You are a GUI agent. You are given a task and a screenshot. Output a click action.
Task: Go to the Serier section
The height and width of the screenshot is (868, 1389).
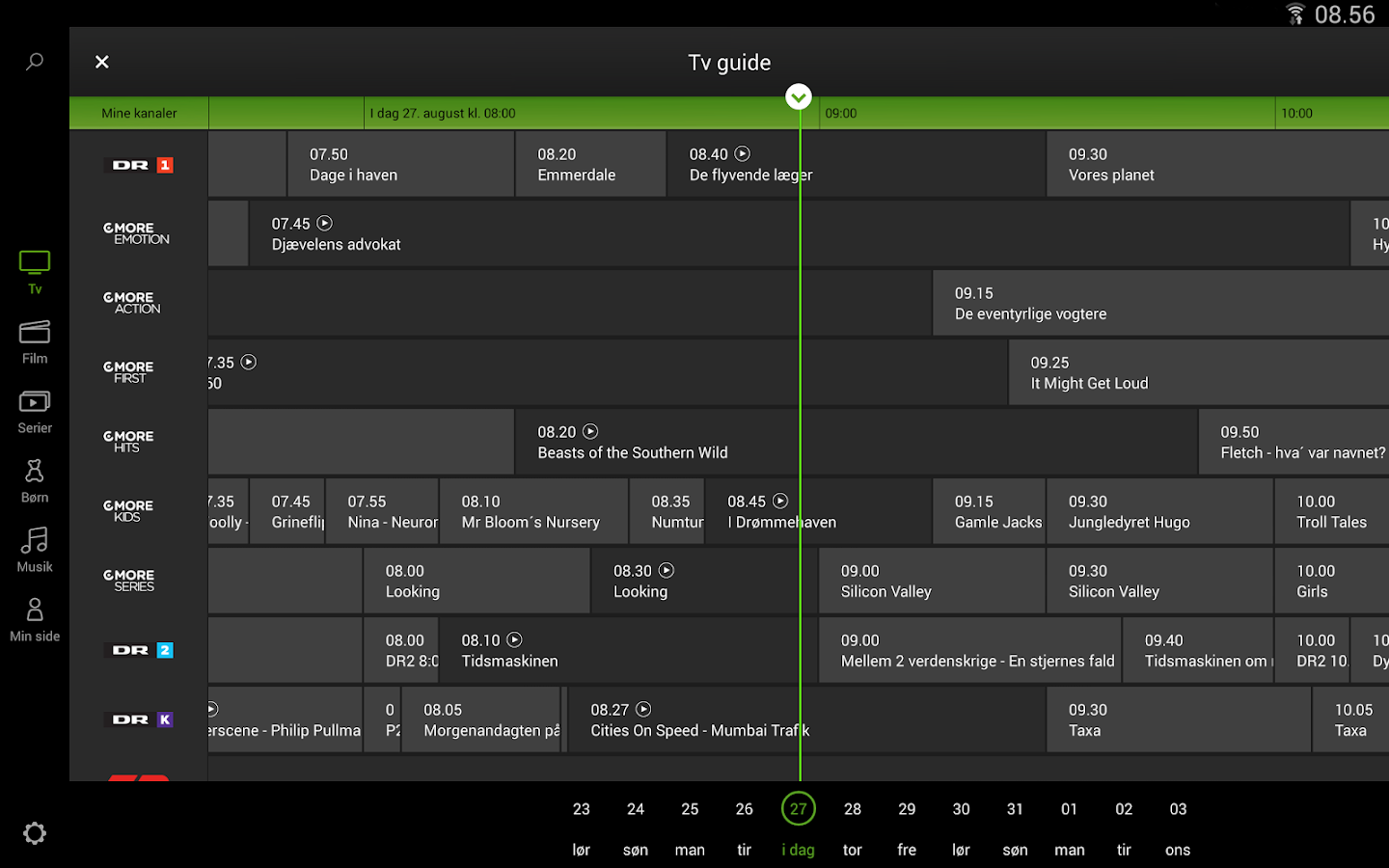tap(35, 409)
